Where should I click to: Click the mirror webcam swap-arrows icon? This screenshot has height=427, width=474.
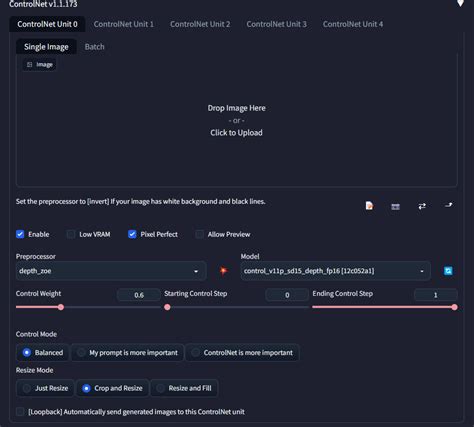[x=422, y=206]
